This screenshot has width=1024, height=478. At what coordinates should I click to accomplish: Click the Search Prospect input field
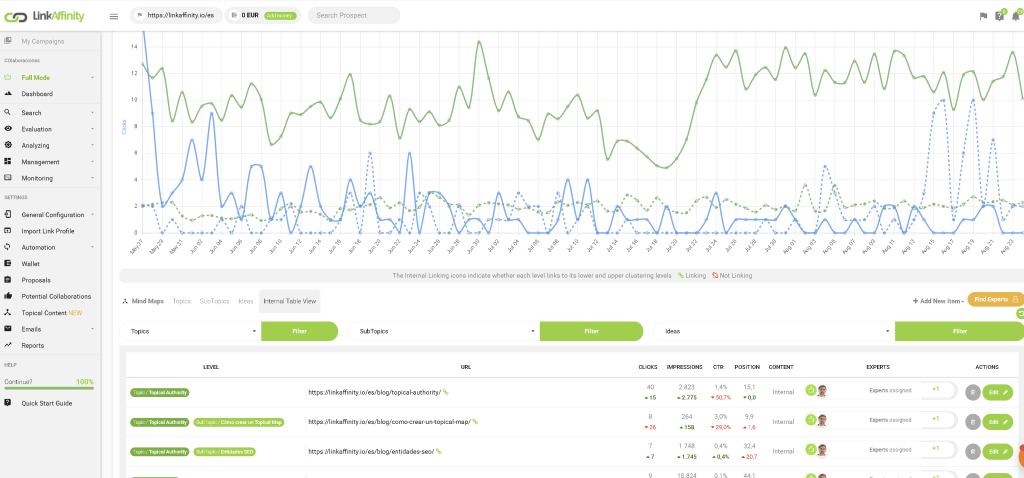point(353,15)
